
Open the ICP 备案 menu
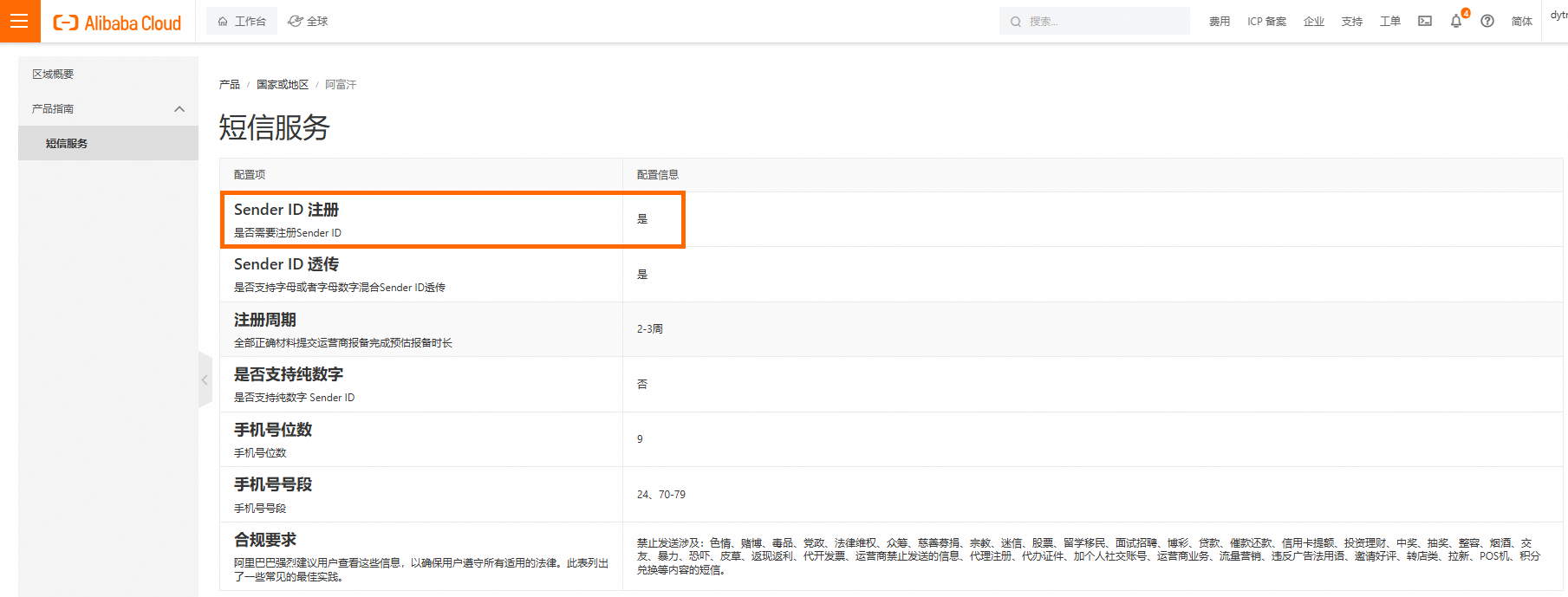click(x=1266, y=22)
